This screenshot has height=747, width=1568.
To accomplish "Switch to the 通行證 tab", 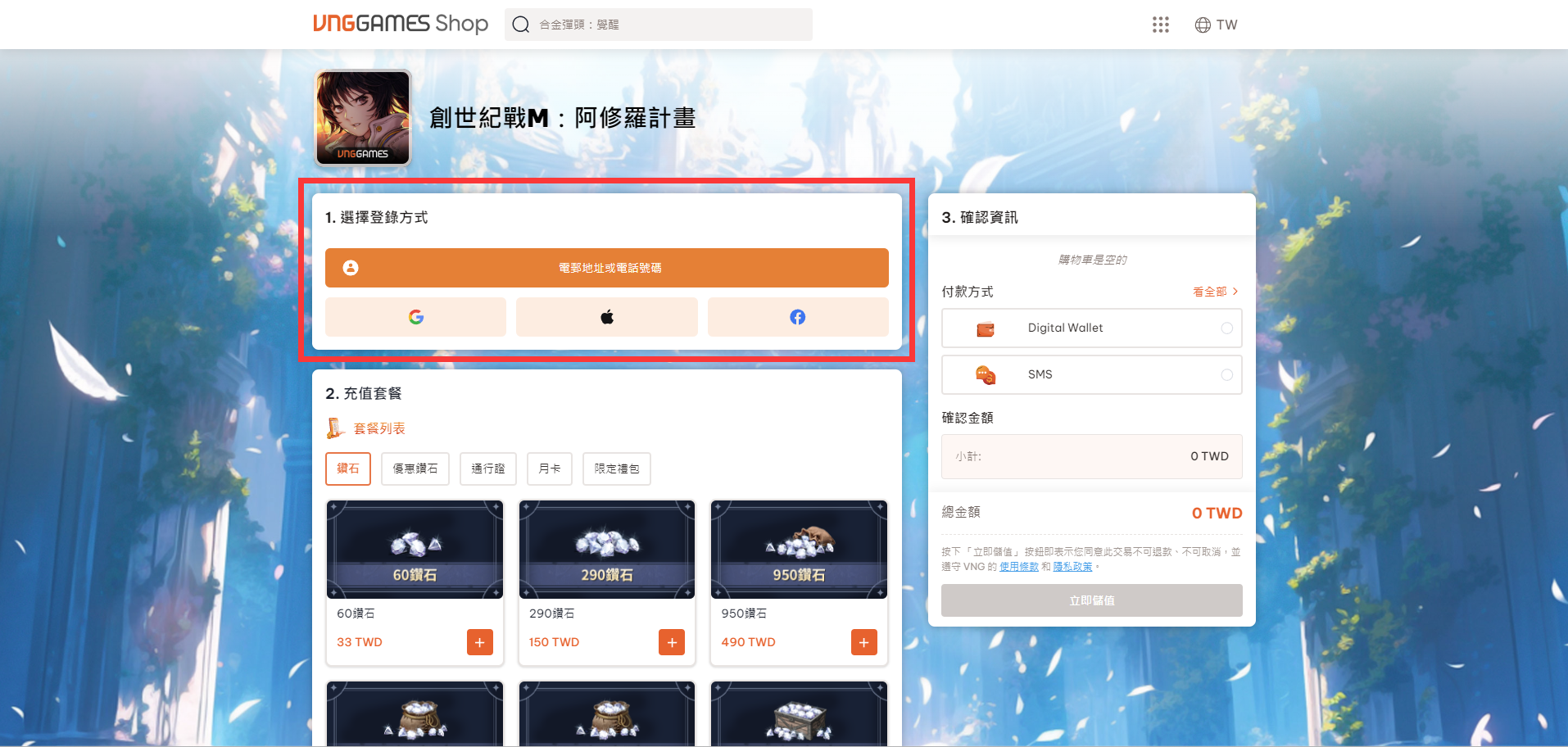I will (487, 469).
